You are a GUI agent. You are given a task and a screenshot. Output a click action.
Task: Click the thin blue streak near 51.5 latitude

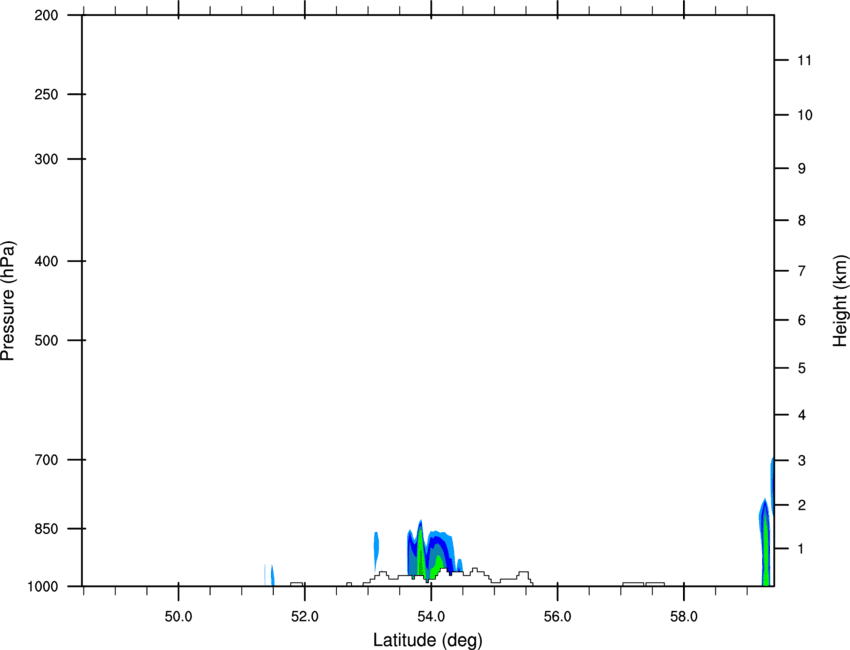pyautogui.click(x=272, y=575)
